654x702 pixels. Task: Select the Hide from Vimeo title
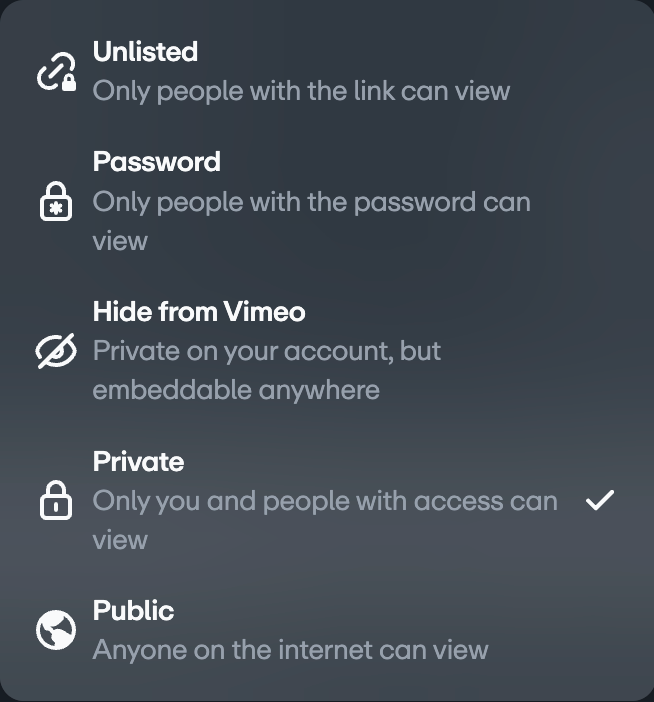click(x=198, y=312)
